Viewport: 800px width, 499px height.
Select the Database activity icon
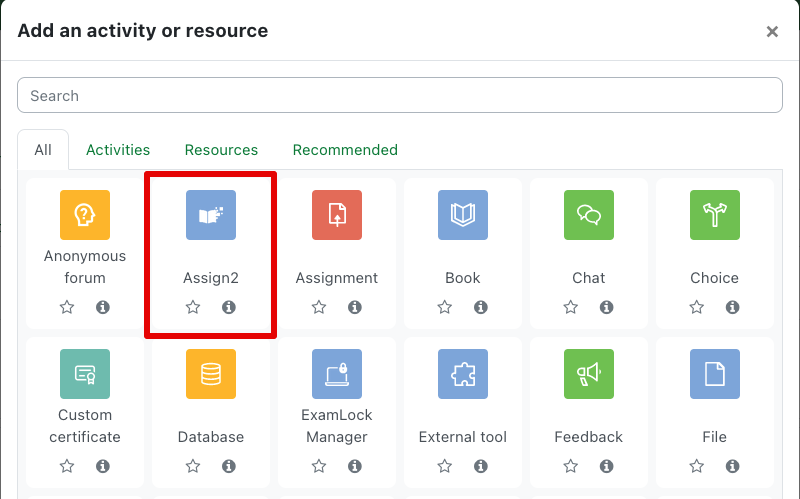pos(211,374)
